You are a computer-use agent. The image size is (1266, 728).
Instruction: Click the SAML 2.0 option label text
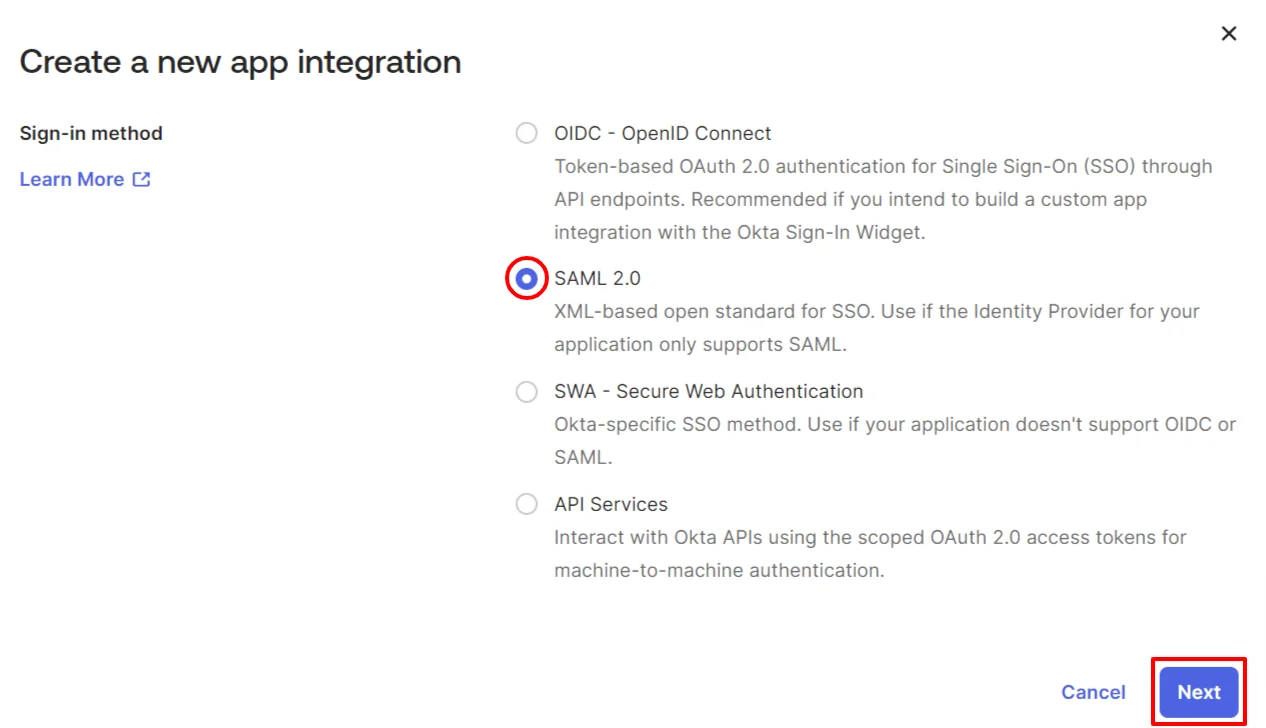pyautogui.click(x=597, y=278)
